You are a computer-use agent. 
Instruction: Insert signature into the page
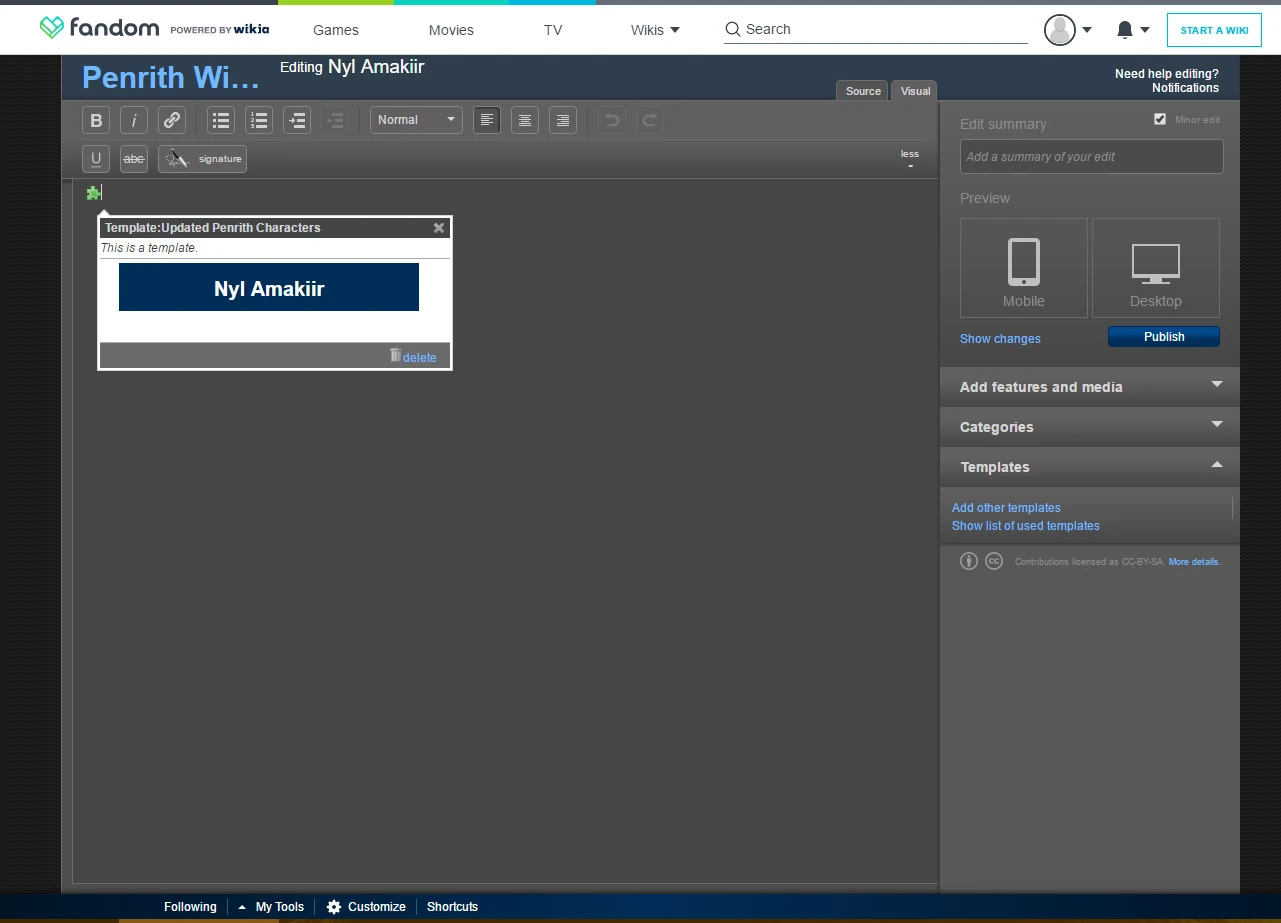[203, 159]
